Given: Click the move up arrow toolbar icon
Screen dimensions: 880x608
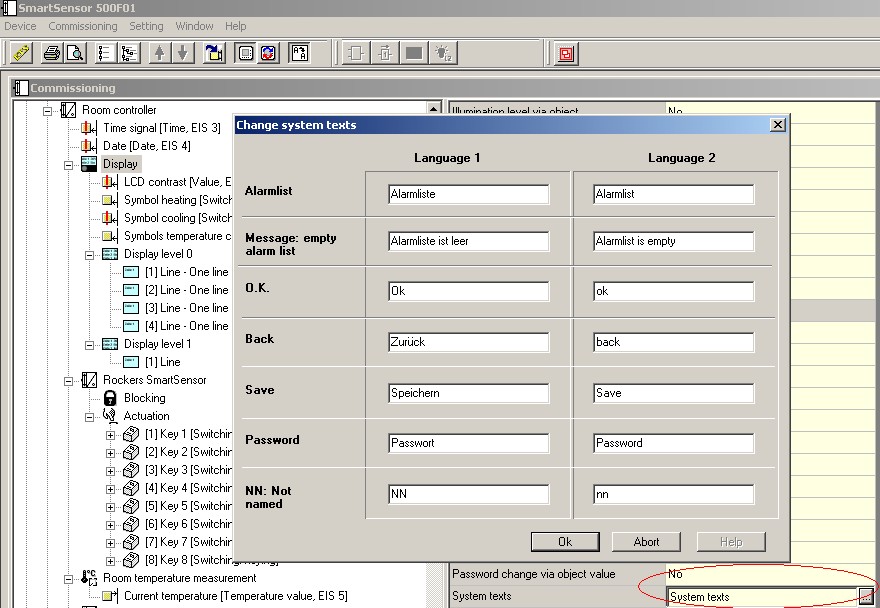Looking at the screenshot, I should pos(159,53).
